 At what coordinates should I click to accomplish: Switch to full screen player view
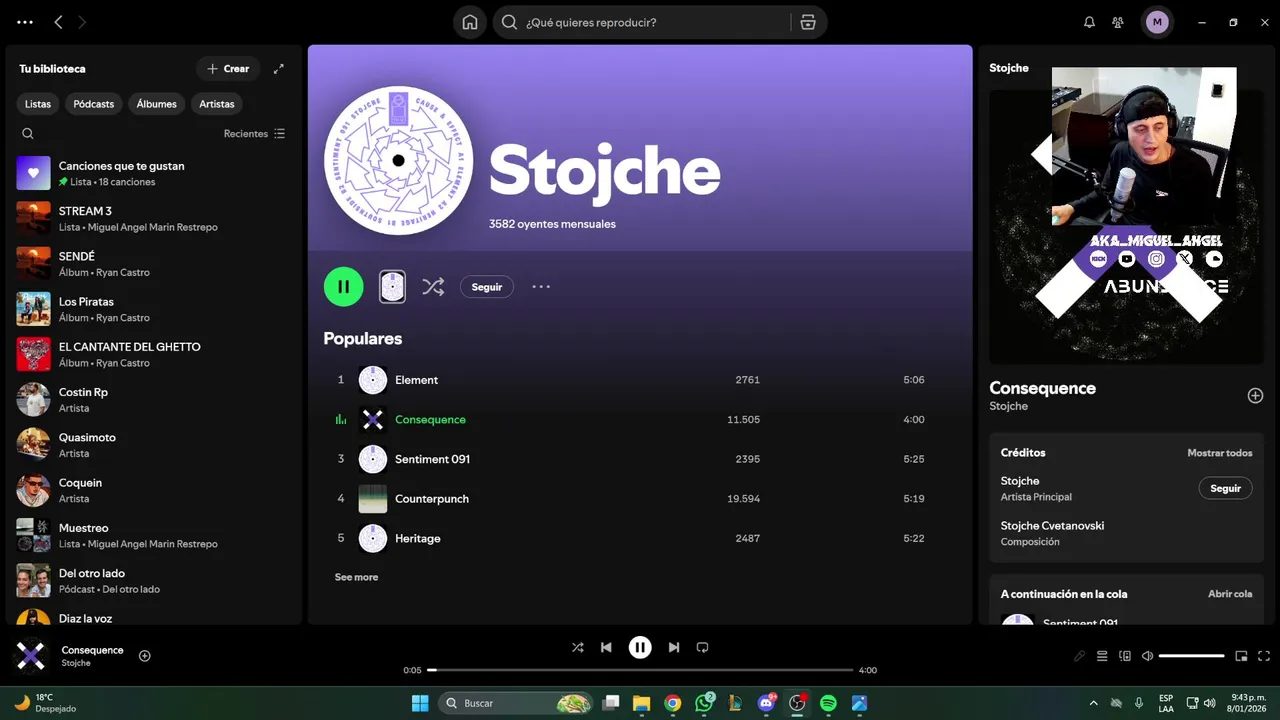(1264, 656)
